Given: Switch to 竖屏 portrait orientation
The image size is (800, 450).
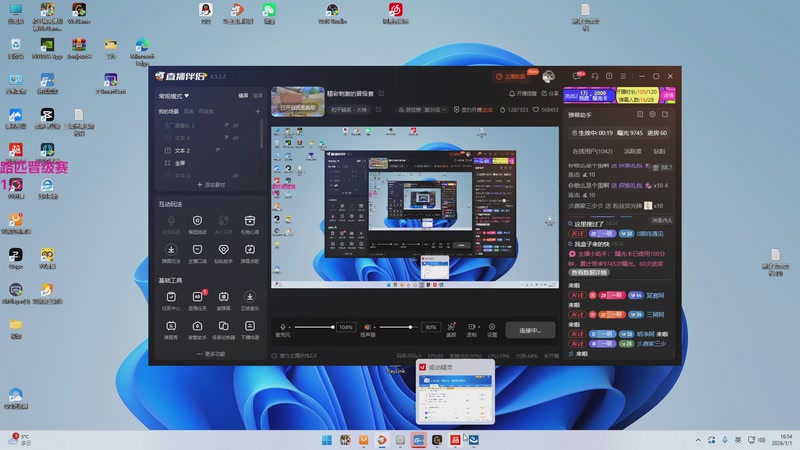Looking at the screenshot, I should 258,96.
